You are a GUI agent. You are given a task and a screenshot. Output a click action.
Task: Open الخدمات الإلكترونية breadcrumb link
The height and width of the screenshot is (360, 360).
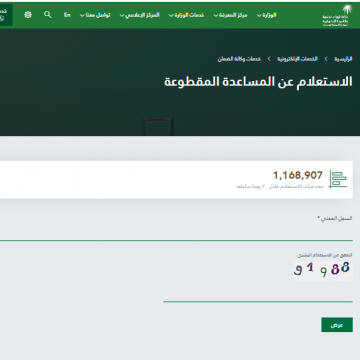point(297,59)
